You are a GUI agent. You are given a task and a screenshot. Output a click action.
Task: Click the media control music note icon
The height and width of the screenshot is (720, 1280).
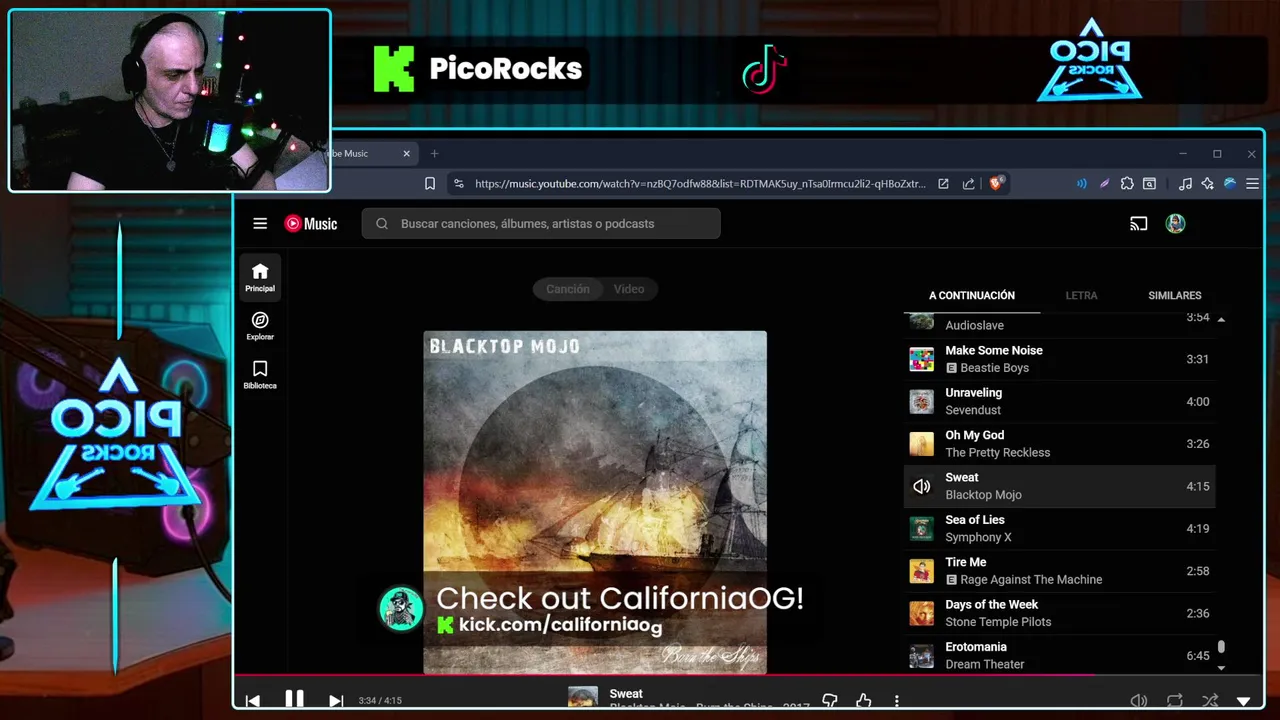click(x=1185, y=184)
